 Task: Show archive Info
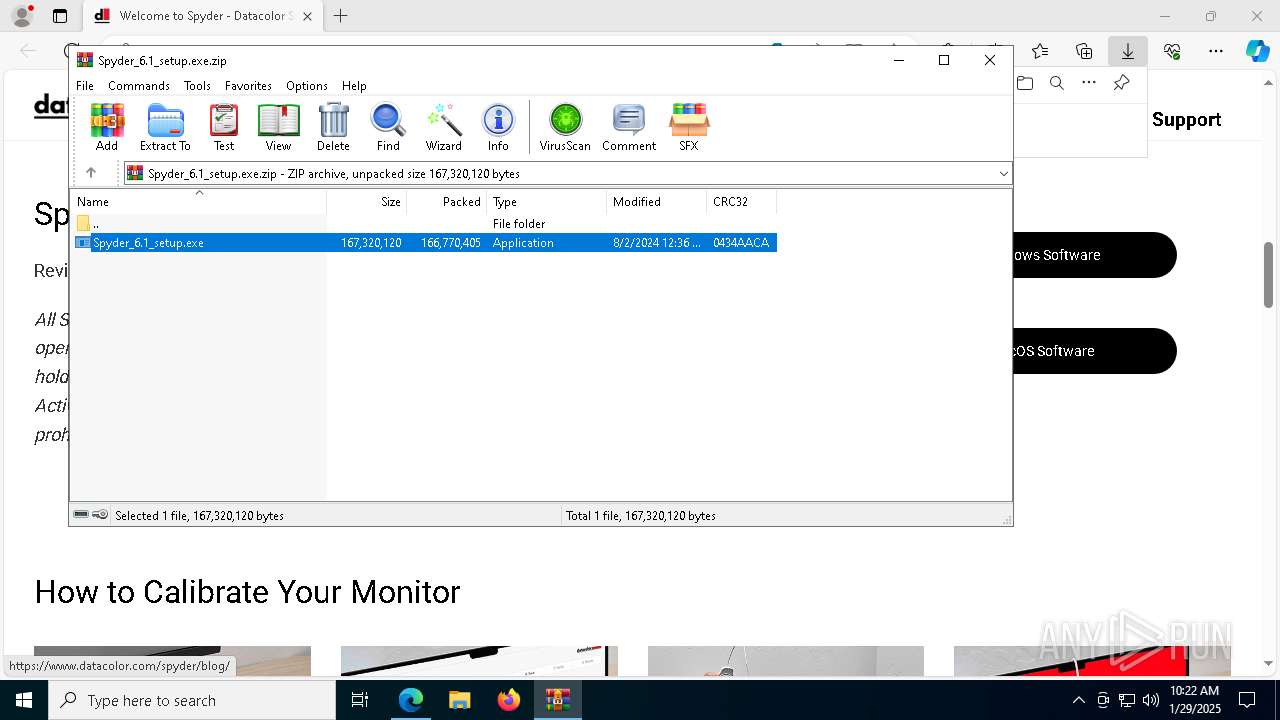(x=498, y=127)
